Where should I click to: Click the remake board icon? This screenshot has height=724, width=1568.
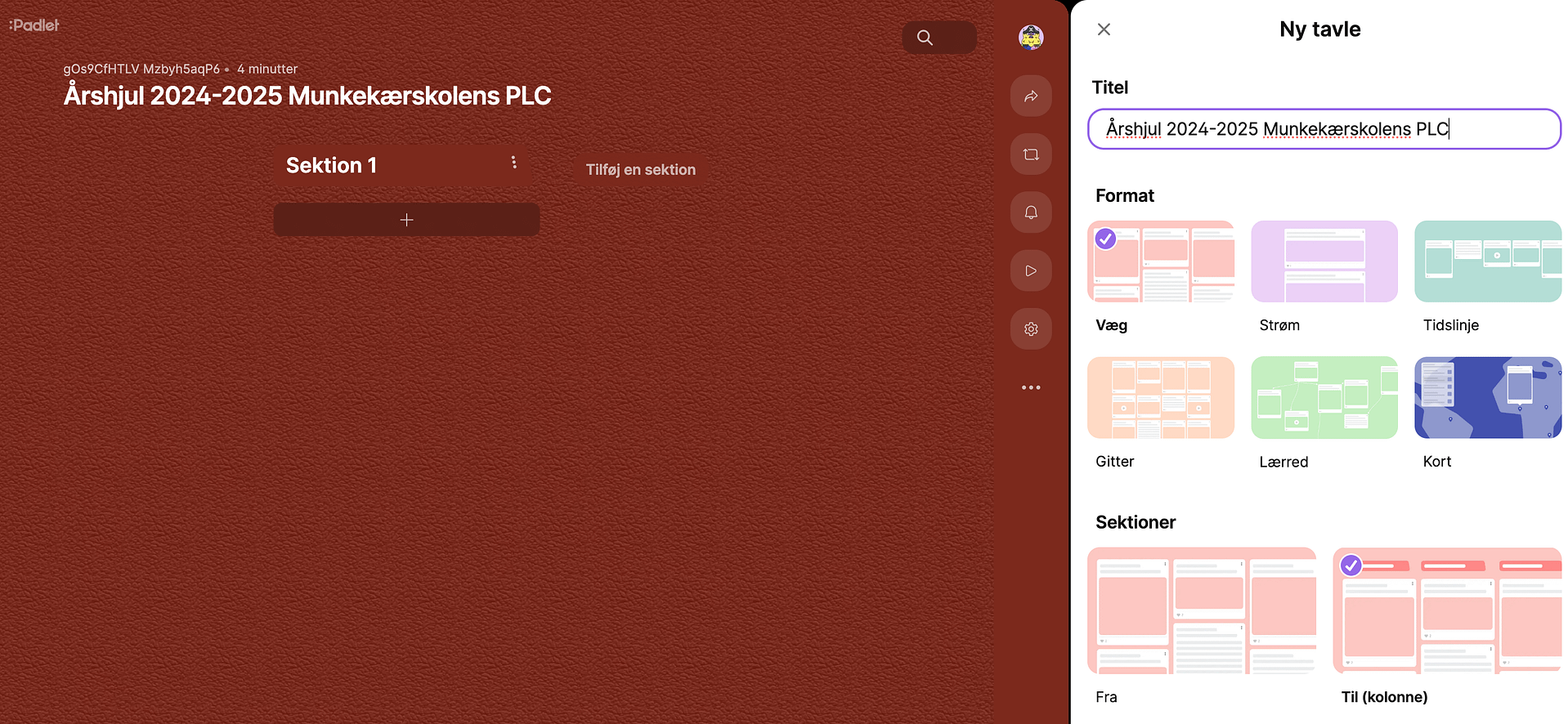coord(1030,154)
